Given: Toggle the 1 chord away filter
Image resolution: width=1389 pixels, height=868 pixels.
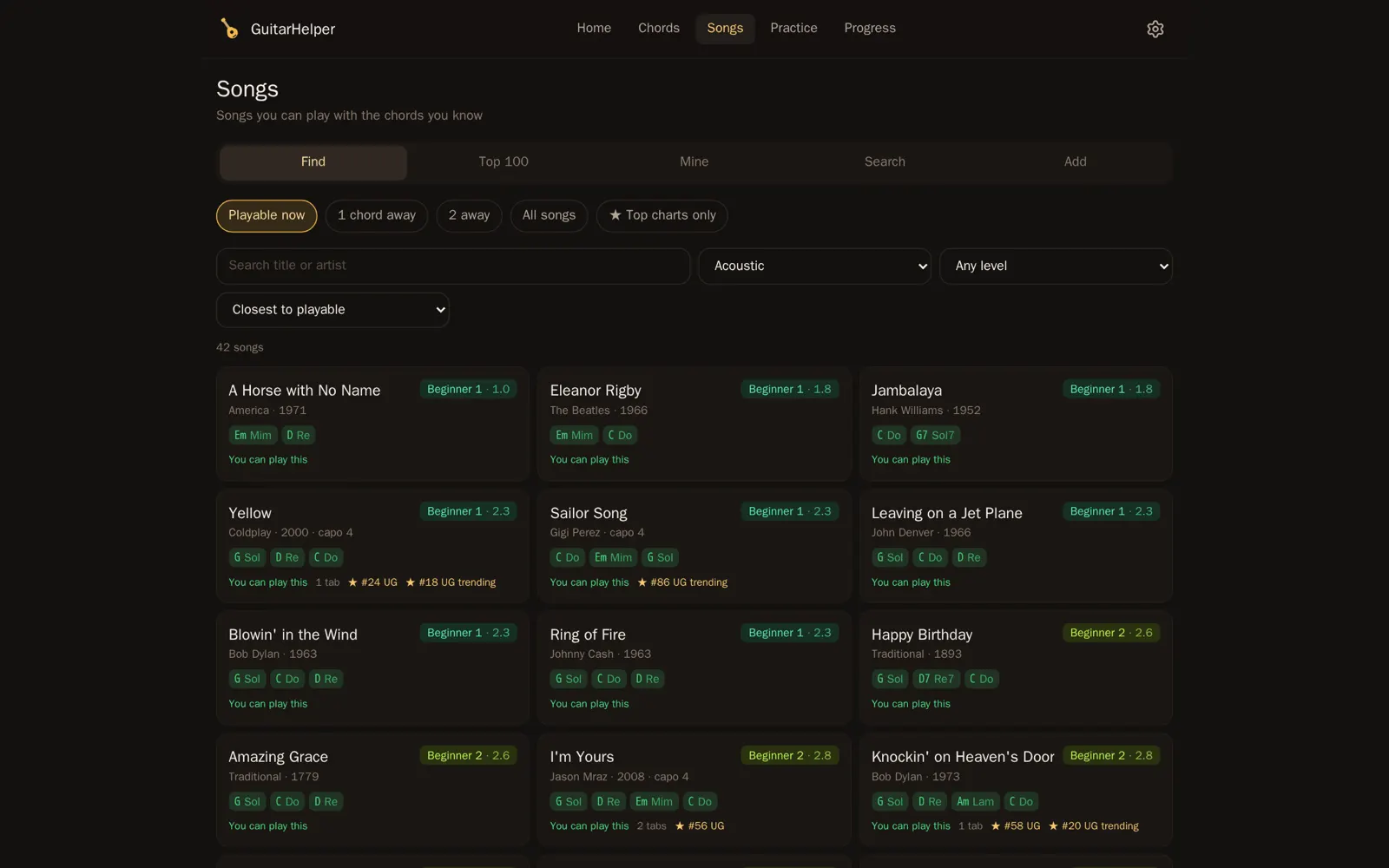Looking at the screenshot, I should coord(377,215).
